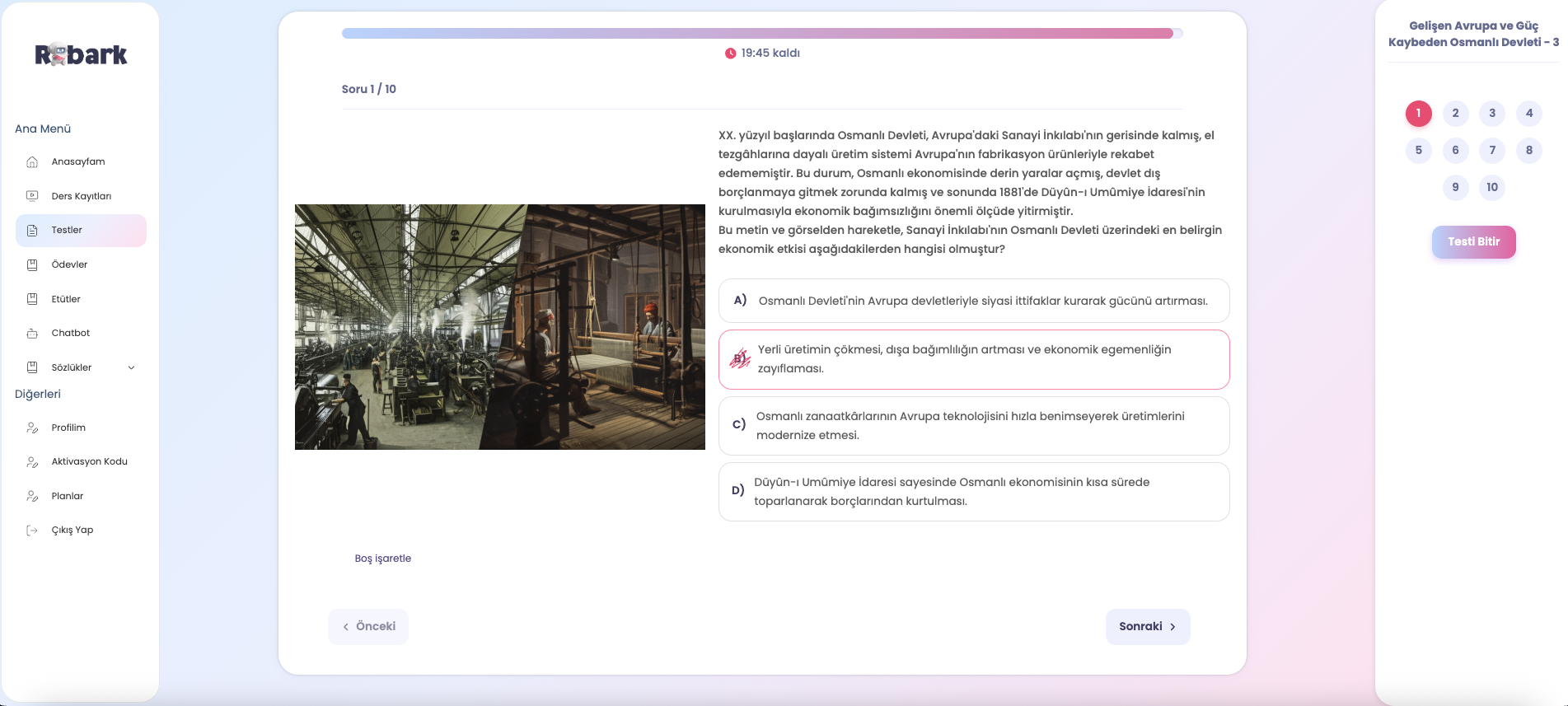
Task: Select answer C about zanaatkârların modernize etmesi
Action: point(974,426)
